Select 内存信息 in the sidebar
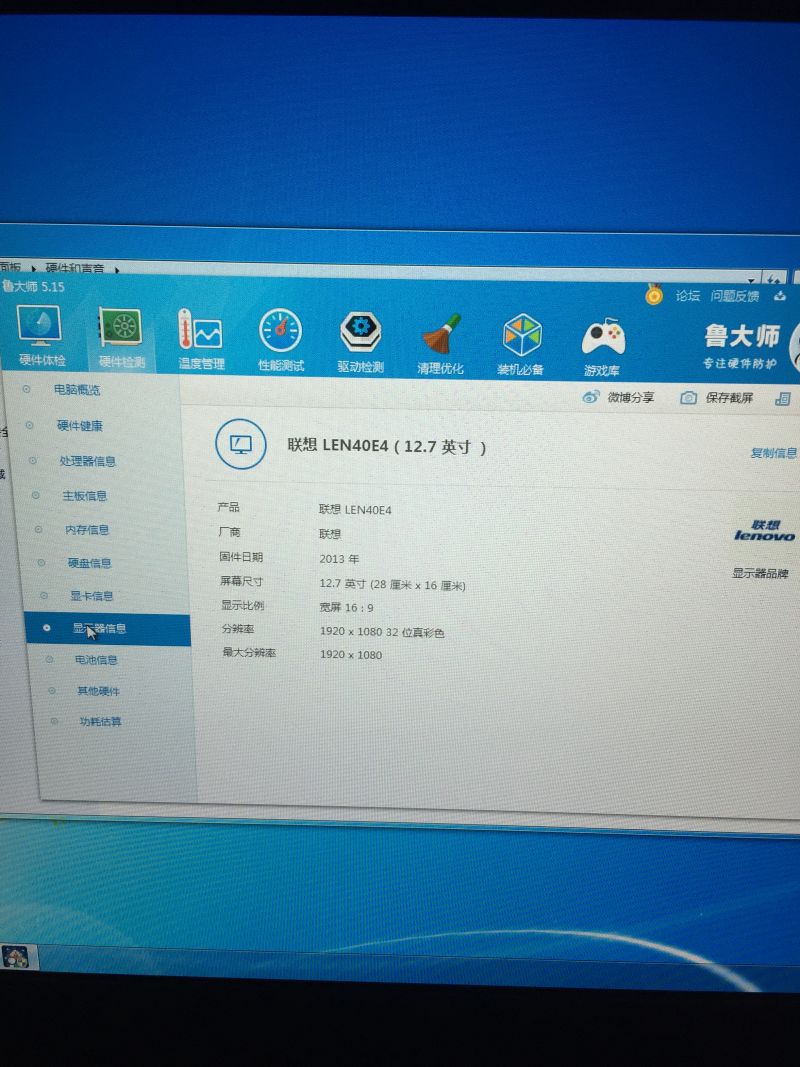This screenshot has height=1067, width=800. [x=87, y=529]
